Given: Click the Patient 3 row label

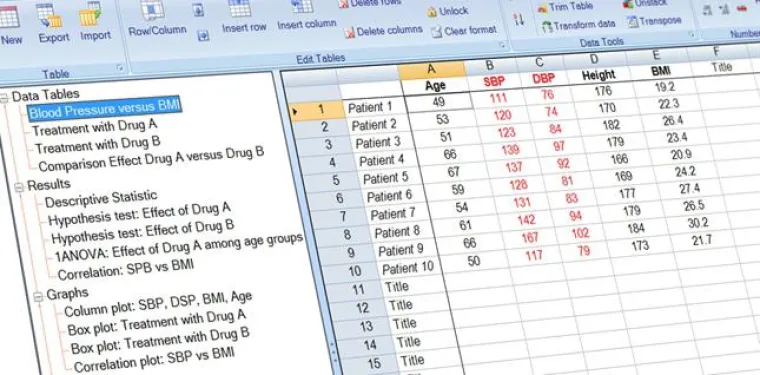Looking at the screenshot, I should pyautogui.click(x=379, y=142).
